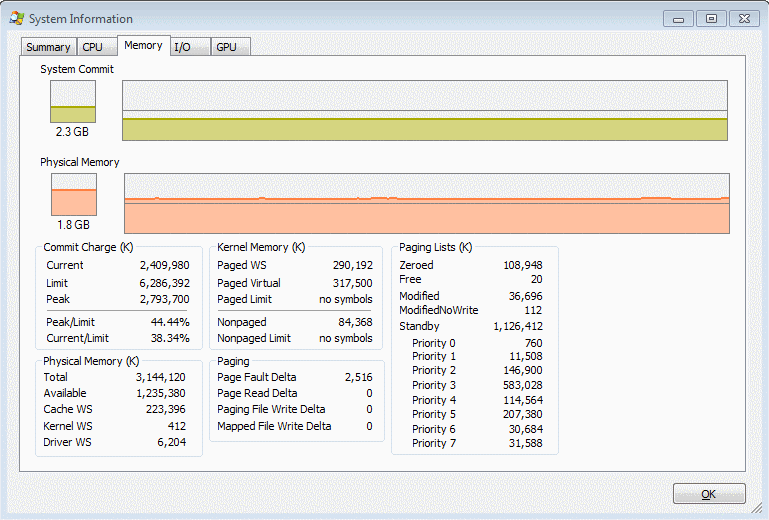
Task: Click the Physical Memory 1.8 GB gauge
Action: pos(74,194)
